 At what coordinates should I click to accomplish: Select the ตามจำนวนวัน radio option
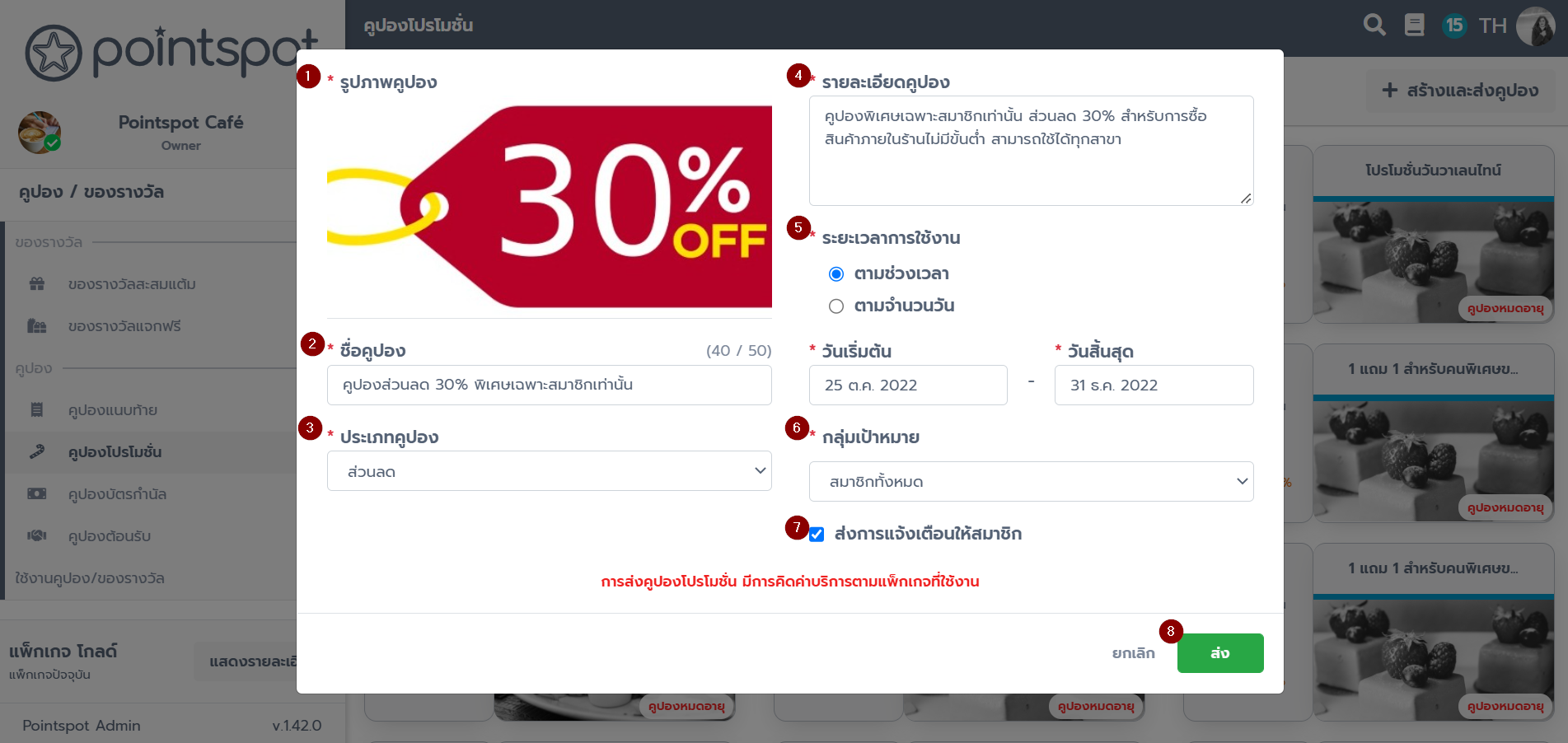point(836,306)
